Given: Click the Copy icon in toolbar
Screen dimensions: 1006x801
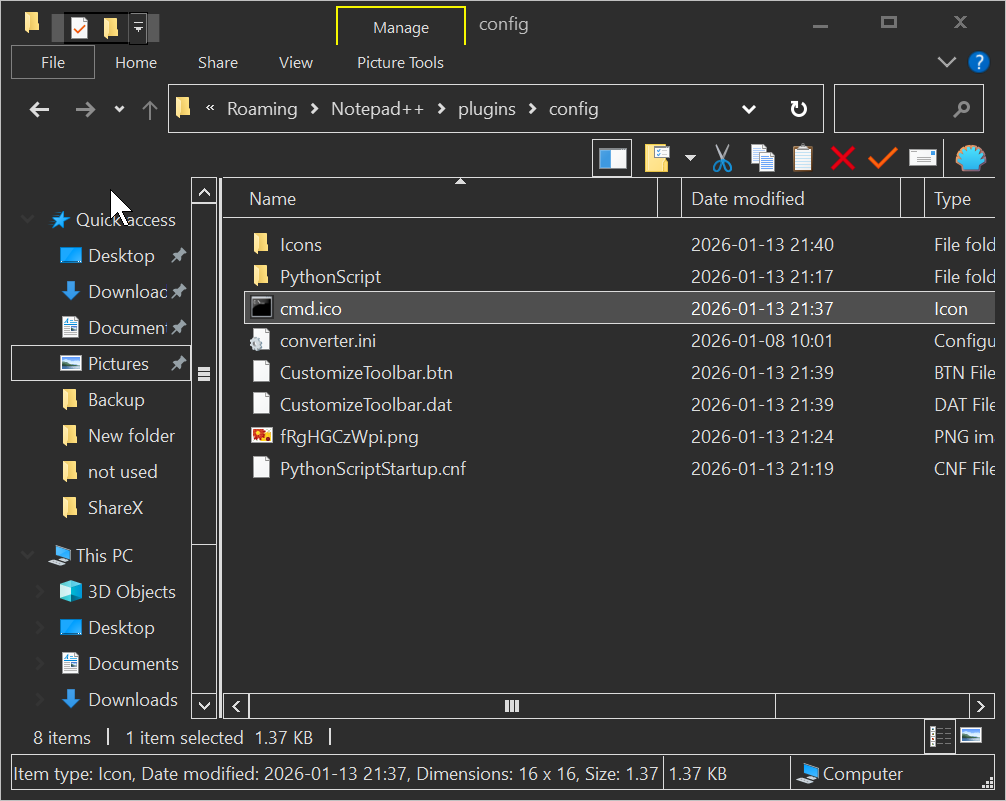Looking at the screenshot, I should (762, 158).
